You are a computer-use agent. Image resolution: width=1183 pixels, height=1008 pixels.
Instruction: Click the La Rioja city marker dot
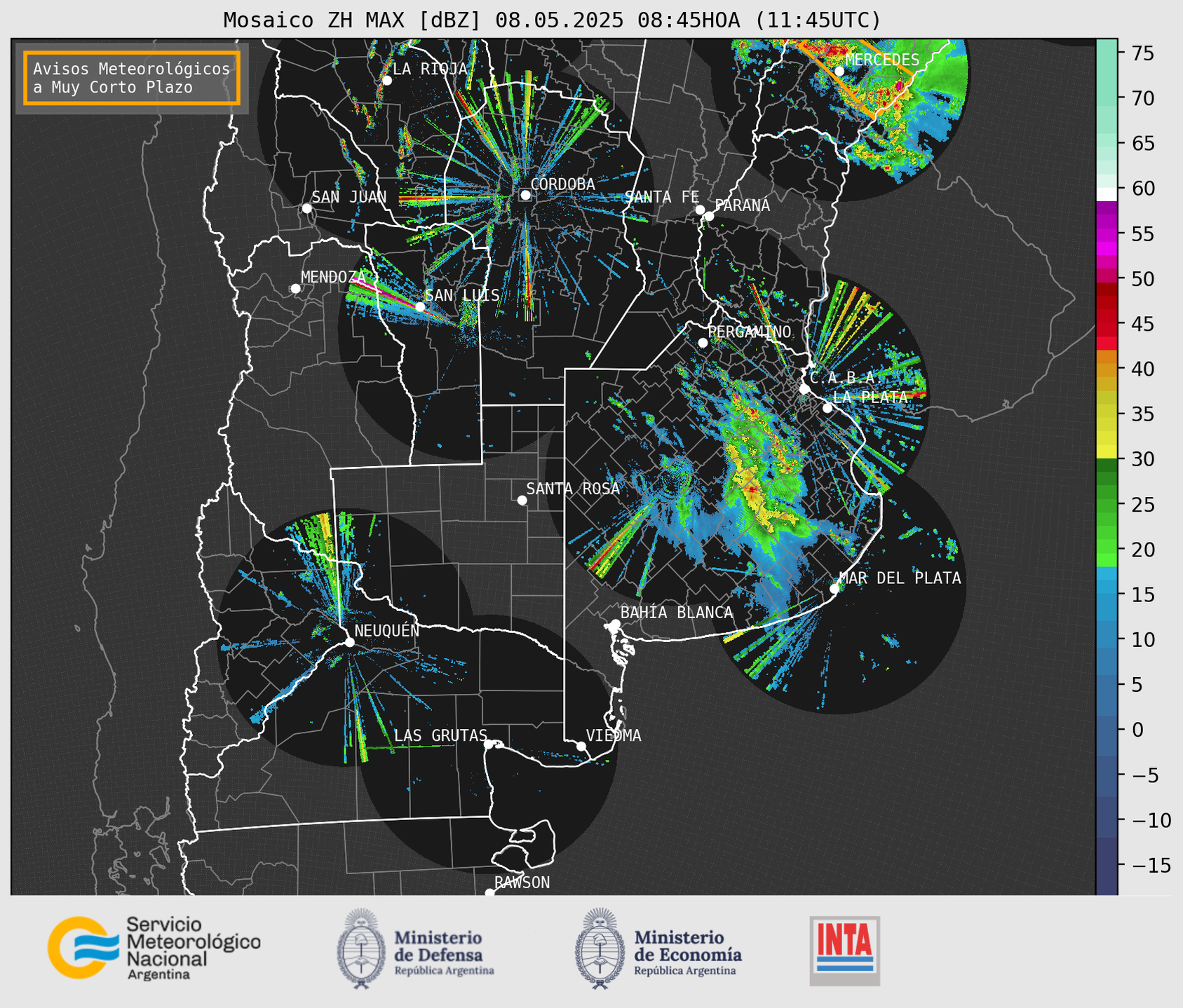click(386, 81)
